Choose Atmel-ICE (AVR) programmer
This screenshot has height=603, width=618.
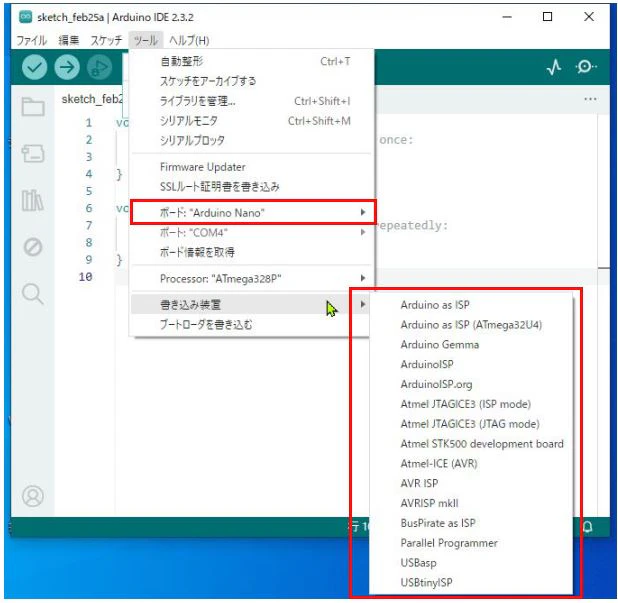point(471,463)
